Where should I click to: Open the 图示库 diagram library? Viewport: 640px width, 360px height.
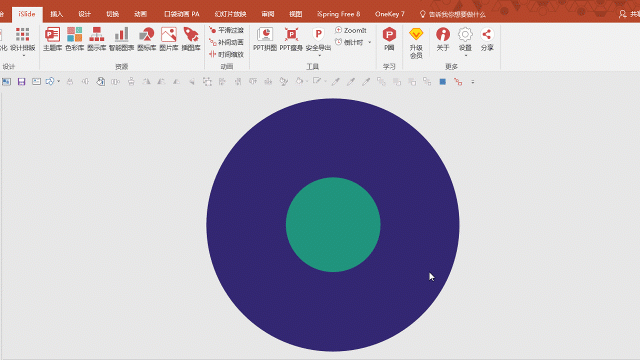coord(97,39)
